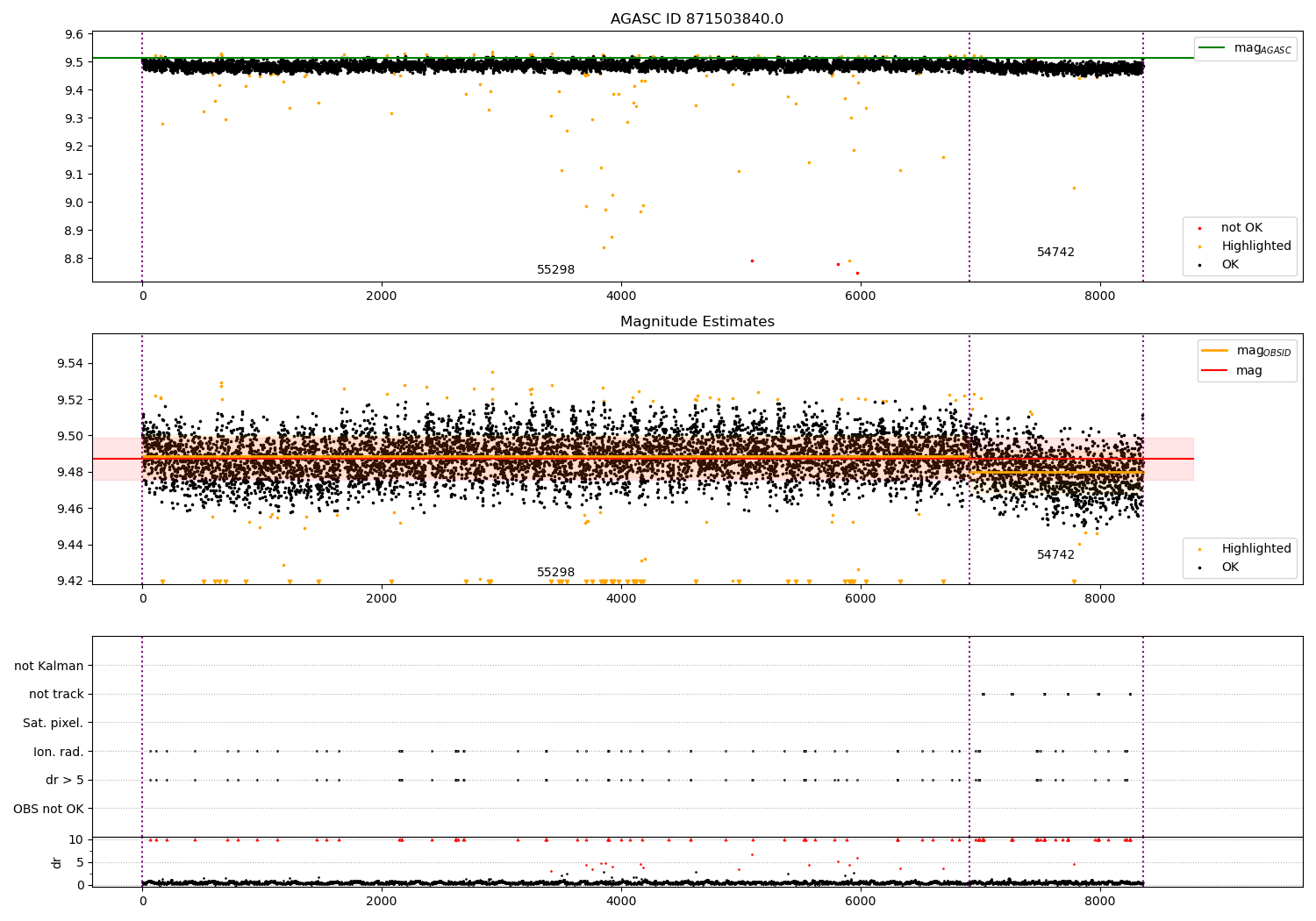This screenshot has width=1316, height=921.
Task: Click the 'Sat. pixel.' y-axis label
Action: tap(54, 724)
